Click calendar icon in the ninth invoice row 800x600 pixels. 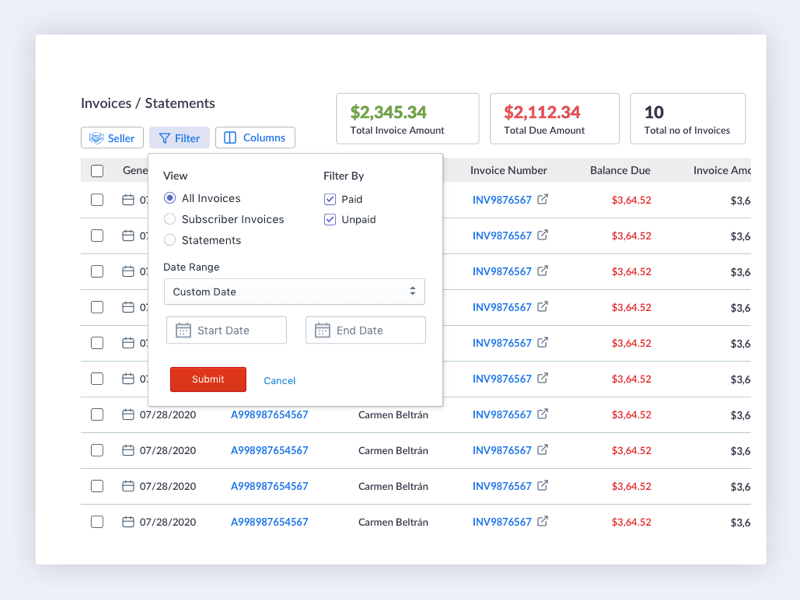(x=128, y=486)
